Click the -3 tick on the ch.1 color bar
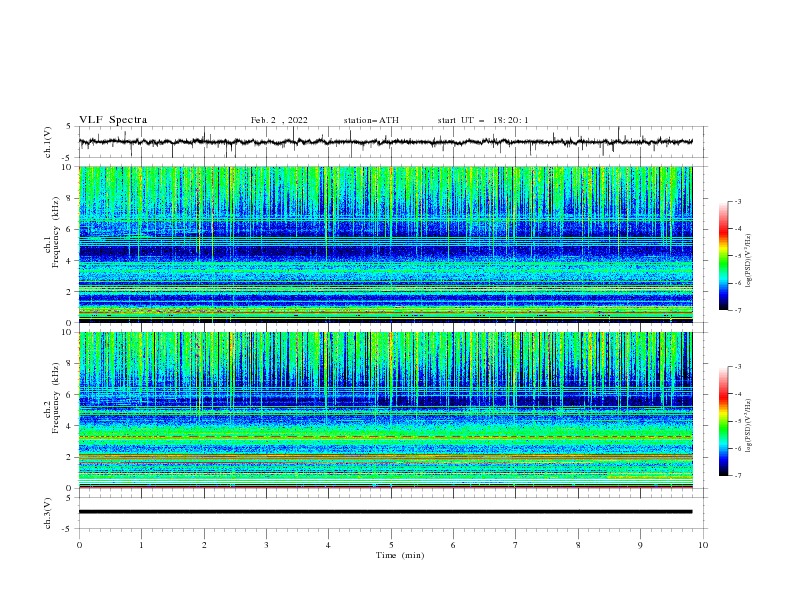Viewport: 792px width, 612px height. click(x=738, y=201)
